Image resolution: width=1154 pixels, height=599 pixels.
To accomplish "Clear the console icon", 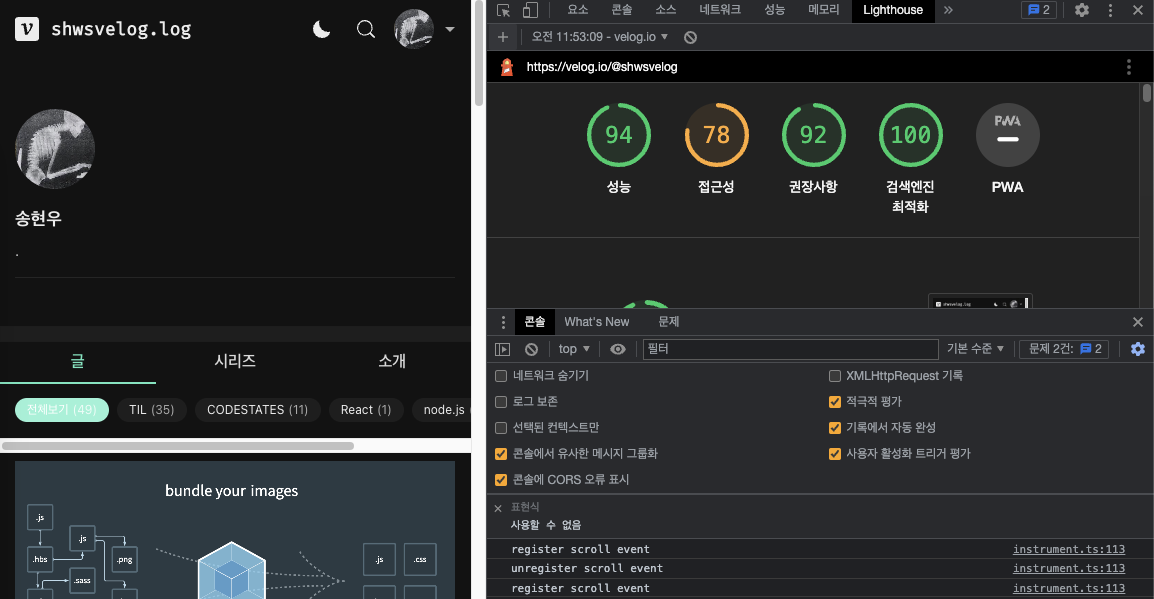I will 531,349.
